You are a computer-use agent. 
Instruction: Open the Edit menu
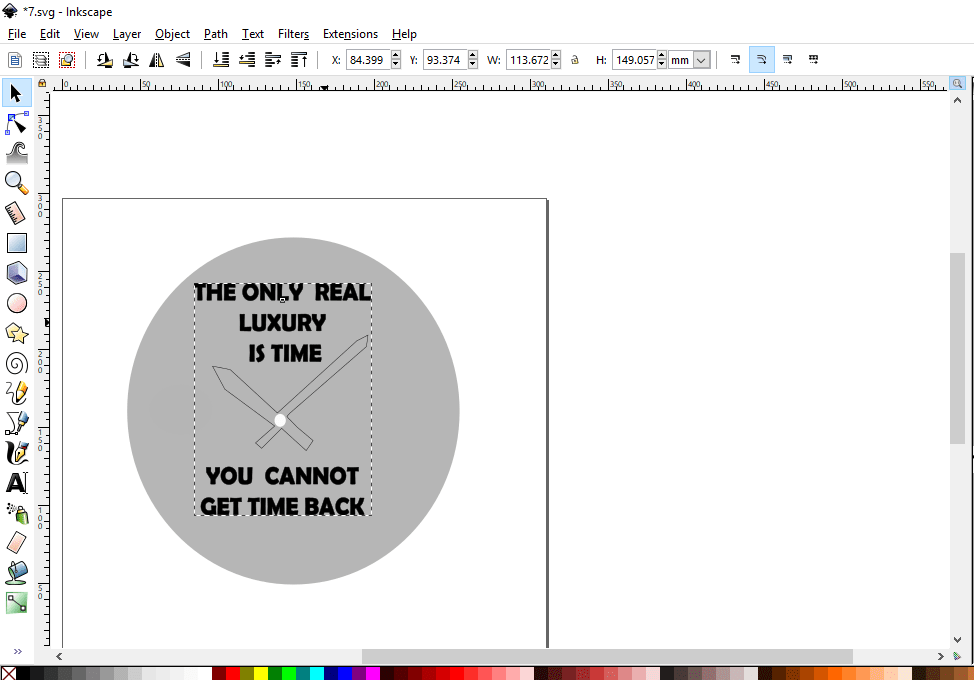(50, 34)
